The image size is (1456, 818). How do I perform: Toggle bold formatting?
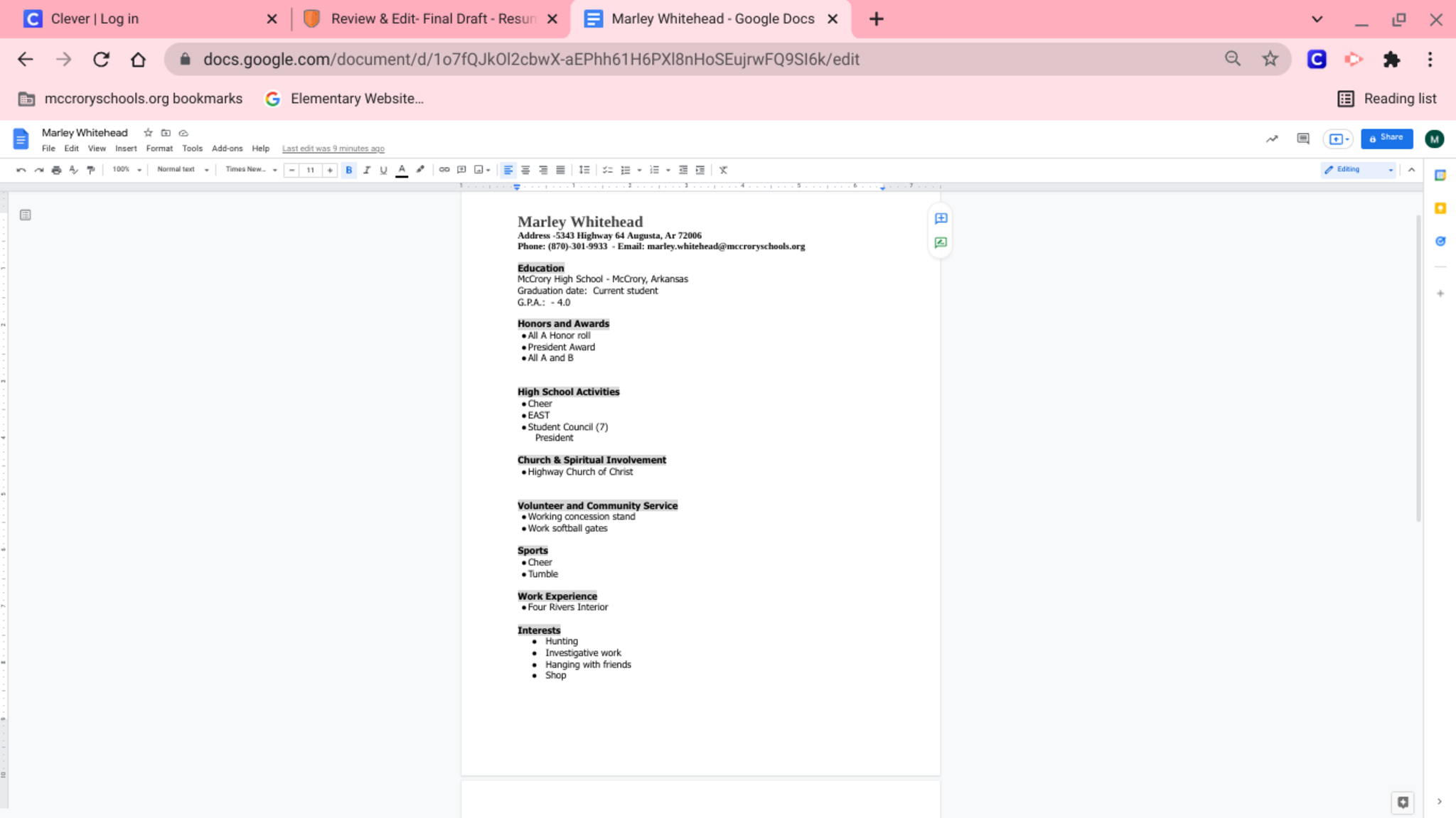point(349,170)
